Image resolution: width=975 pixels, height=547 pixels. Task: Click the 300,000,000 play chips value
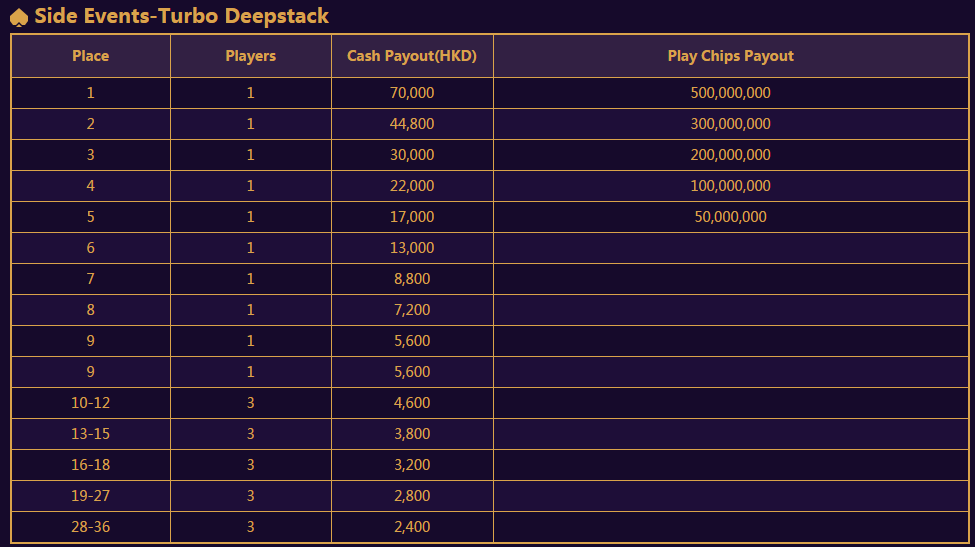click(x=731, y=124)
